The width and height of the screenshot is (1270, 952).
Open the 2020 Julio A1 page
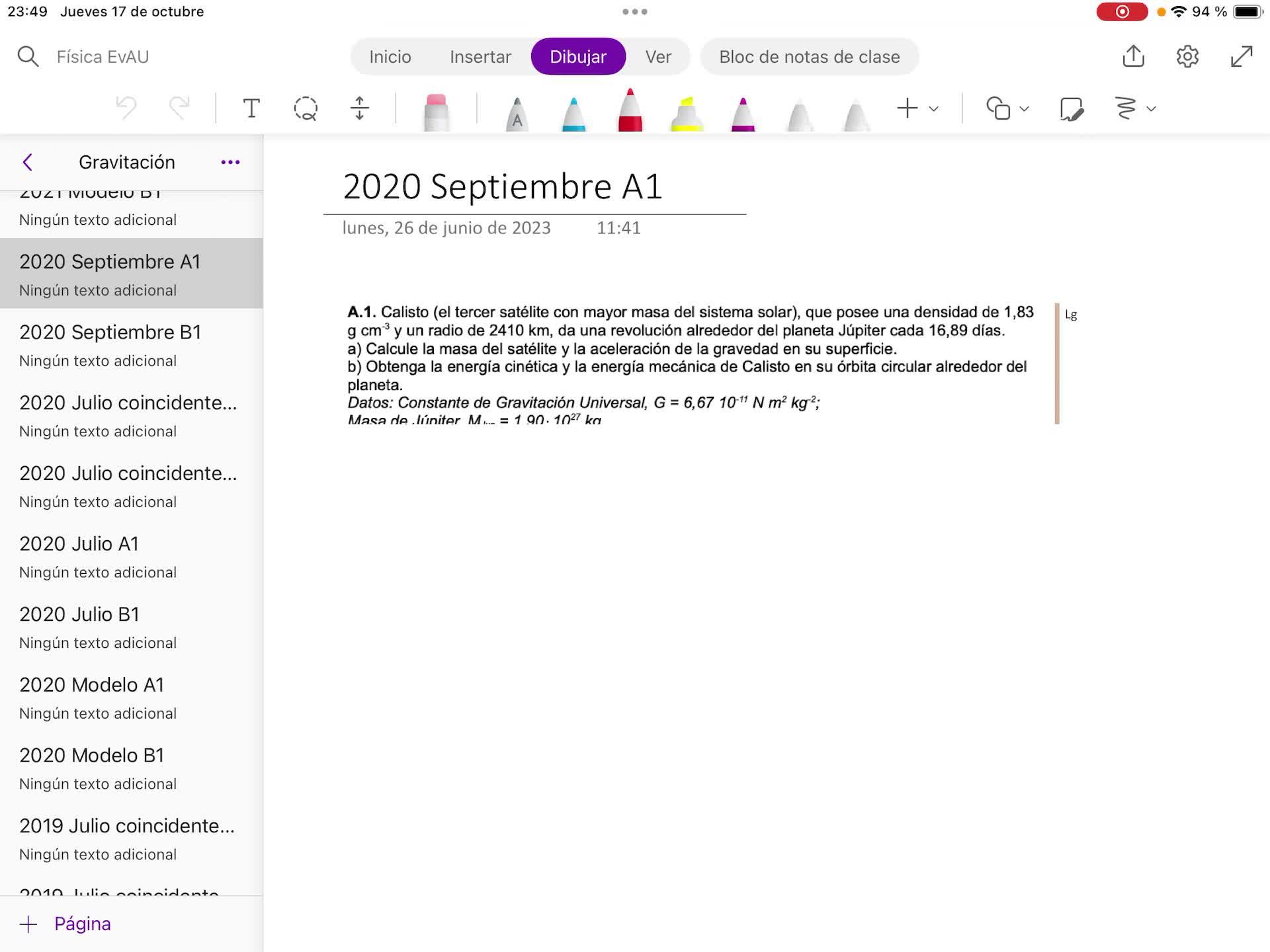pos(132,556)
